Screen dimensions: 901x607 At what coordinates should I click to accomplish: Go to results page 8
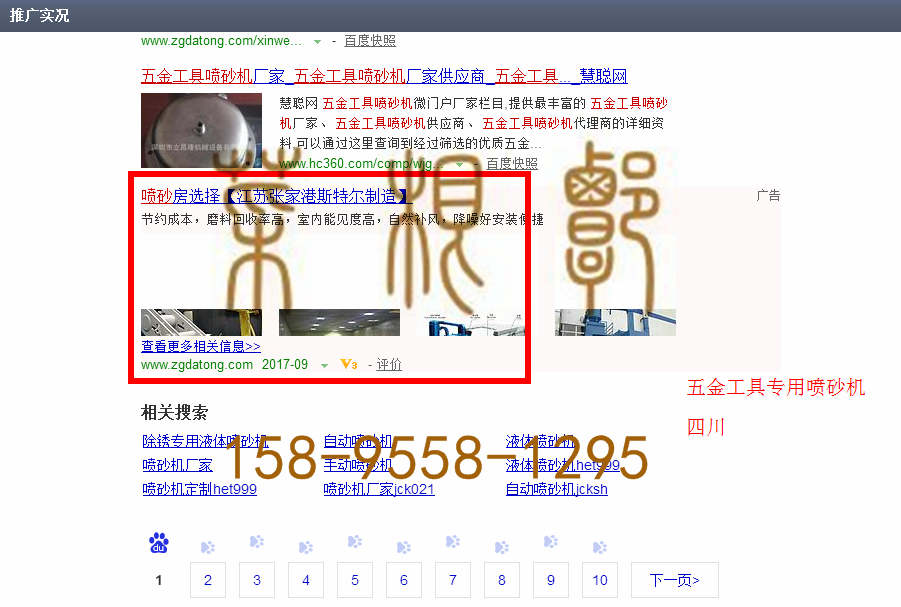[502, 580]
